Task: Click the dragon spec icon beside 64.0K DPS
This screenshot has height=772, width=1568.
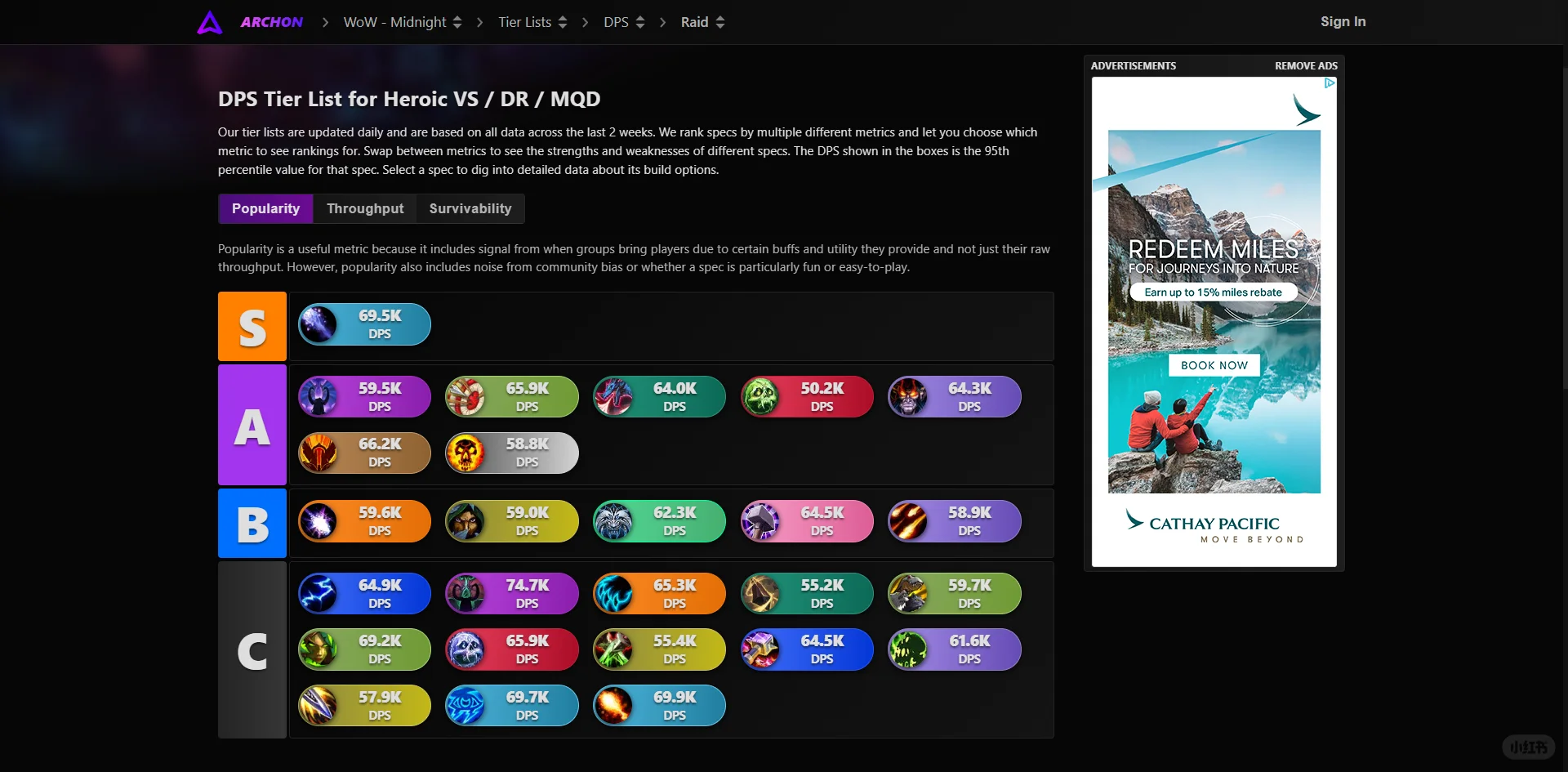Action: [x=613, y=397]
